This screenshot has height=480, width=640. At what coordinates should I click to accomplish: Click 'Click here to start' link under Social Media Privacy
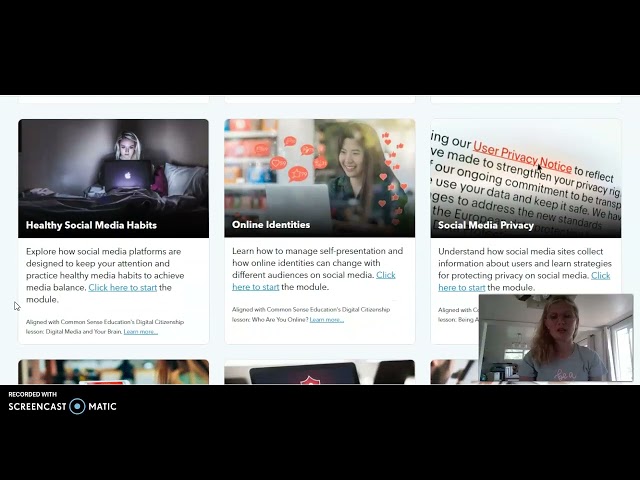[524, 282]
